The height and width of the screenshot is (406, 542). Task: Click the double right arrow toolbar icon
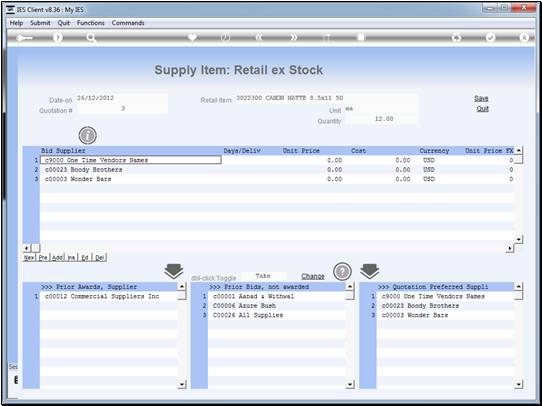coord(293,38)
